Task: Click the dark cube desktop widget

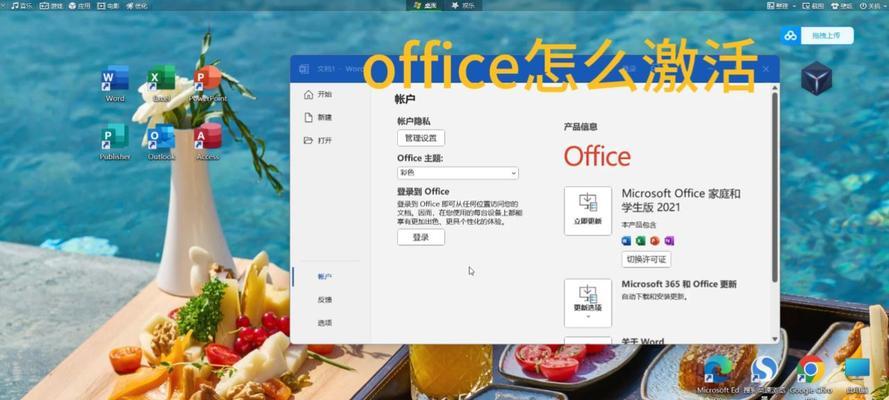Action: (816, 78)
